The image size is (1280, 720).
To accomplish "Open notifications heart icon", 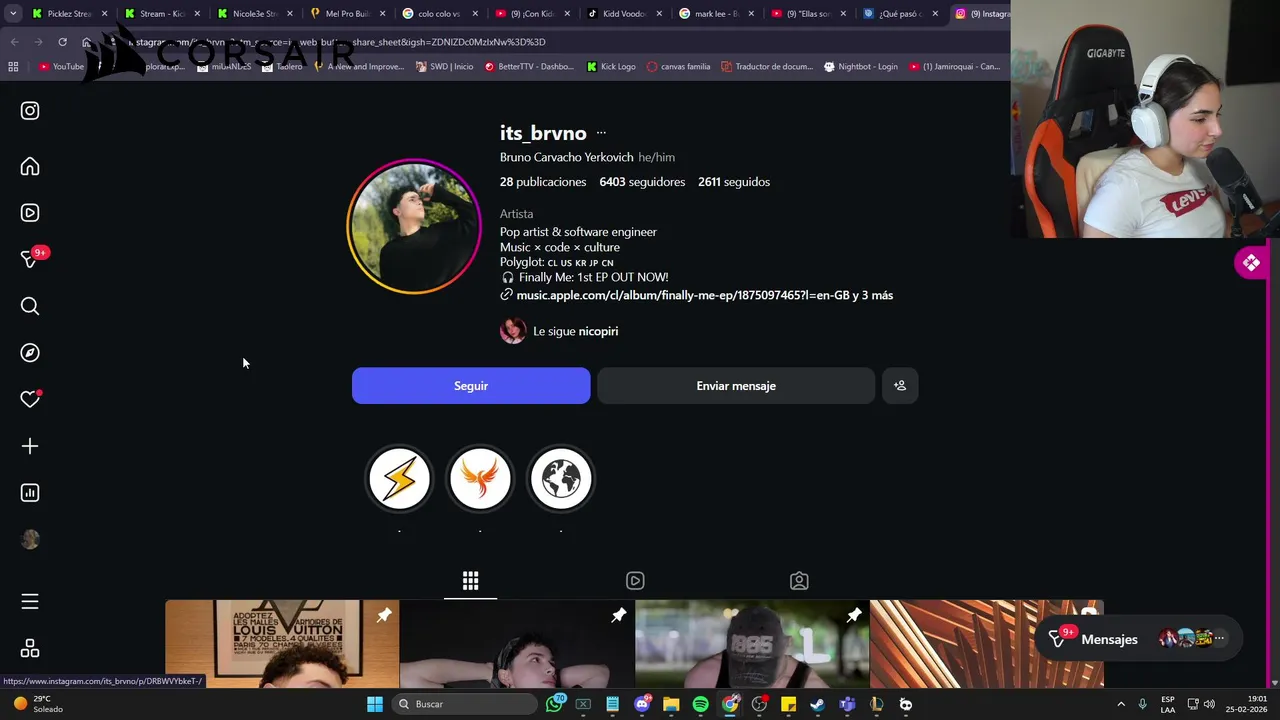I will pos(30,399).
